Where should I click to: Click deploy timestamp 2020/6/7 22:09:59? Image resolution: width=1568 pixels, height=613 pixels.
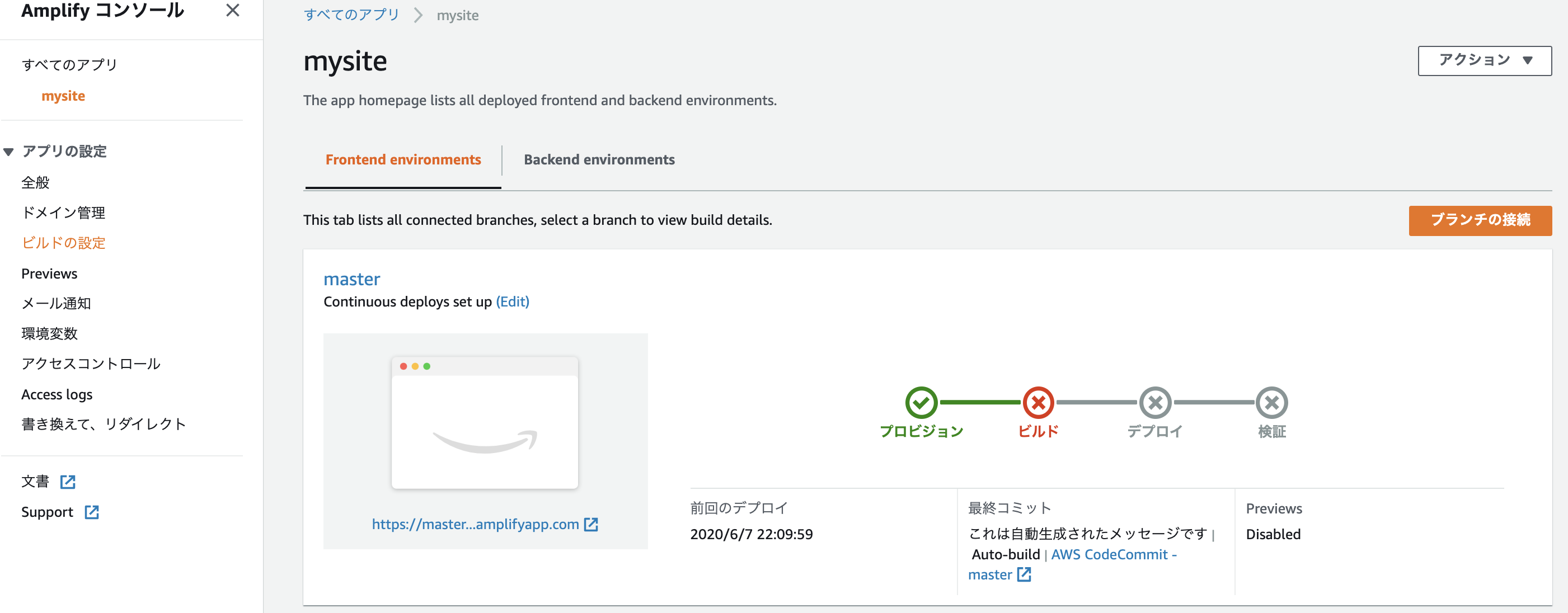(x=751, y=535)
